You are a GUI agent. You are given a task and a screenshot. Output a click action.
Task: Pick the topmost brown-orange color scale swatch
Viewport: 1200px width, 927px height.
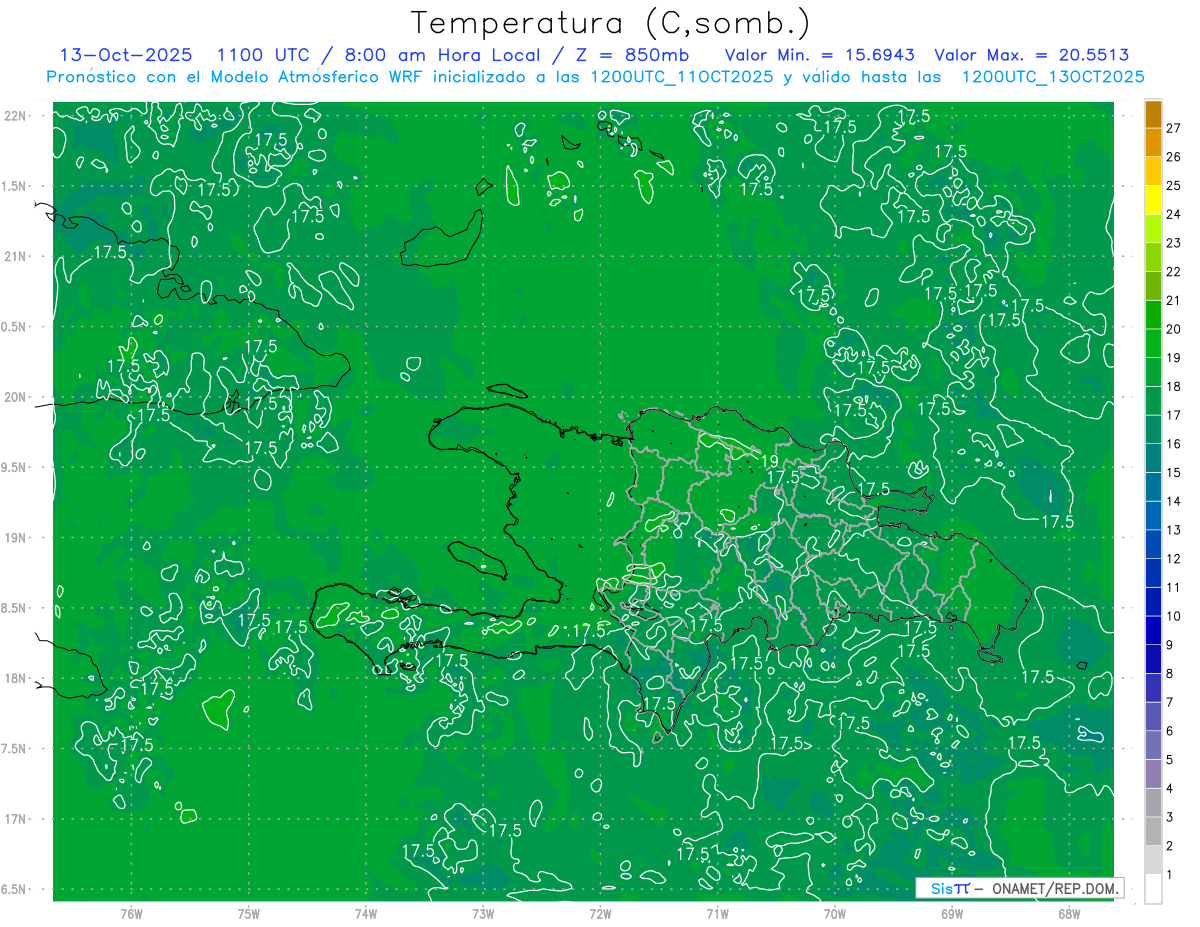point(1153,114)
